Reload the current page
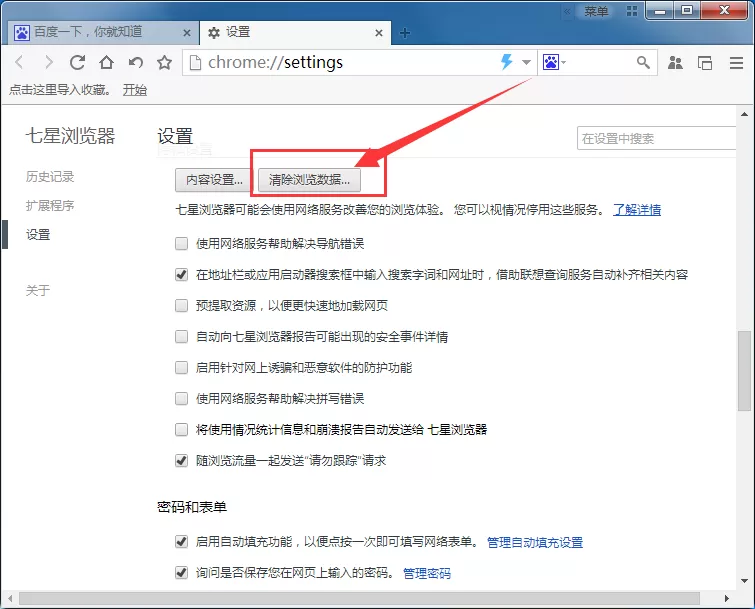This screenshot has height=609, width=755. (77, 62)
